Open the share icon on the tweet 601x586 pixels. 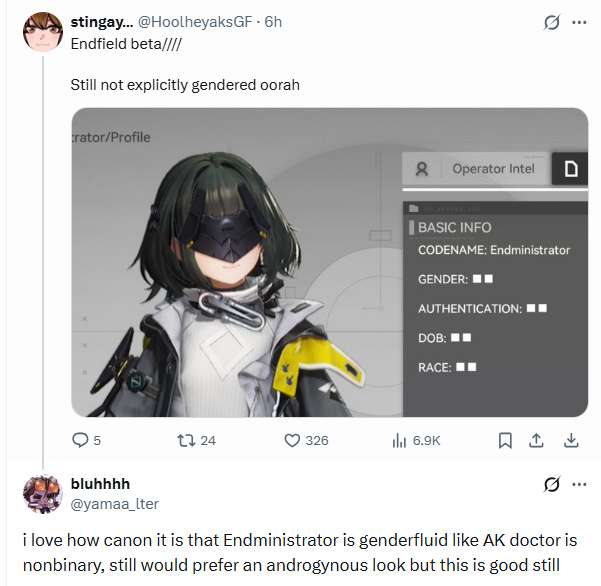536,440
